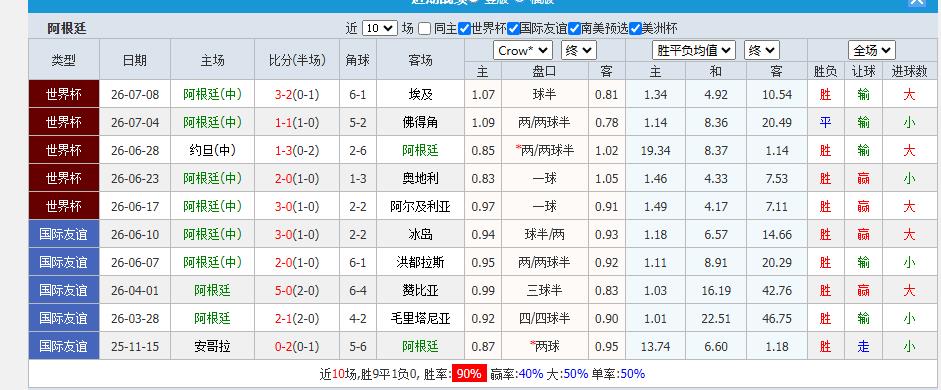The width and height of the screenshot is (941, 390).
Task: Open the 1-3(0-2) score of 约旦 match
Action: [x=297, y=151]
